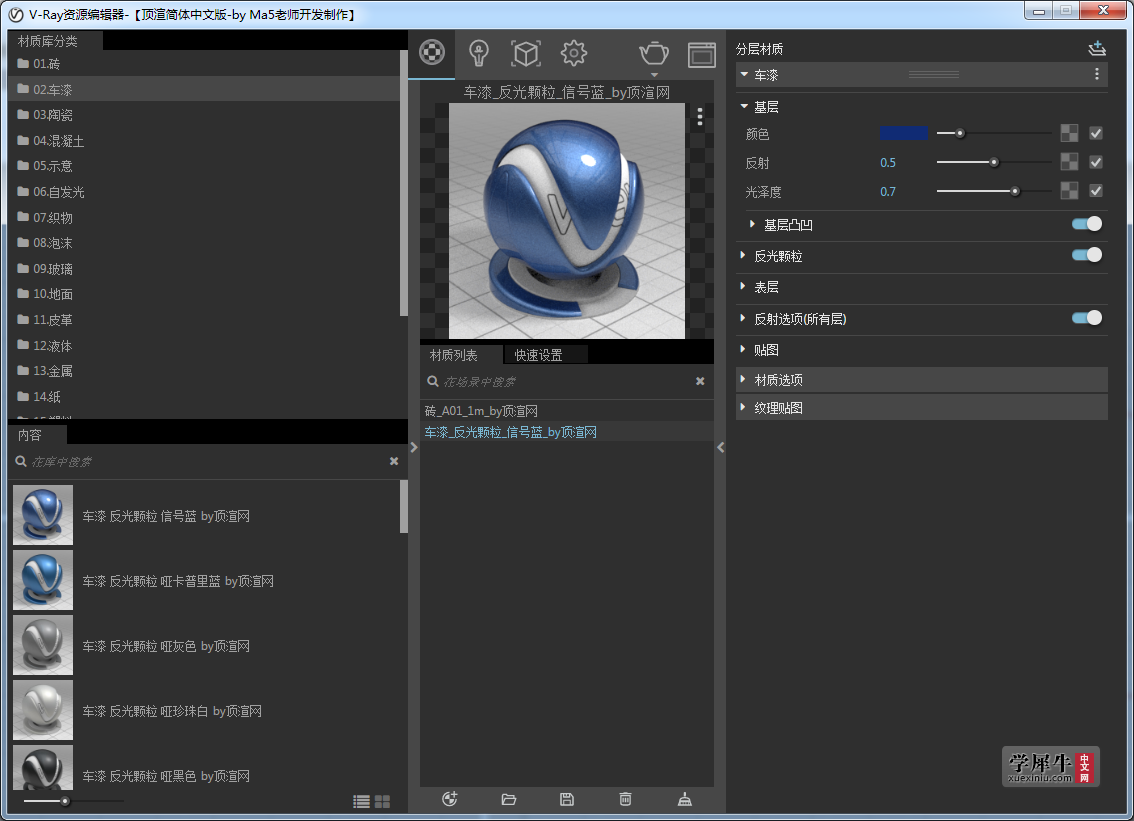Click the open folder import icon
1134x821 pixels.
click(x=508, y=799)
